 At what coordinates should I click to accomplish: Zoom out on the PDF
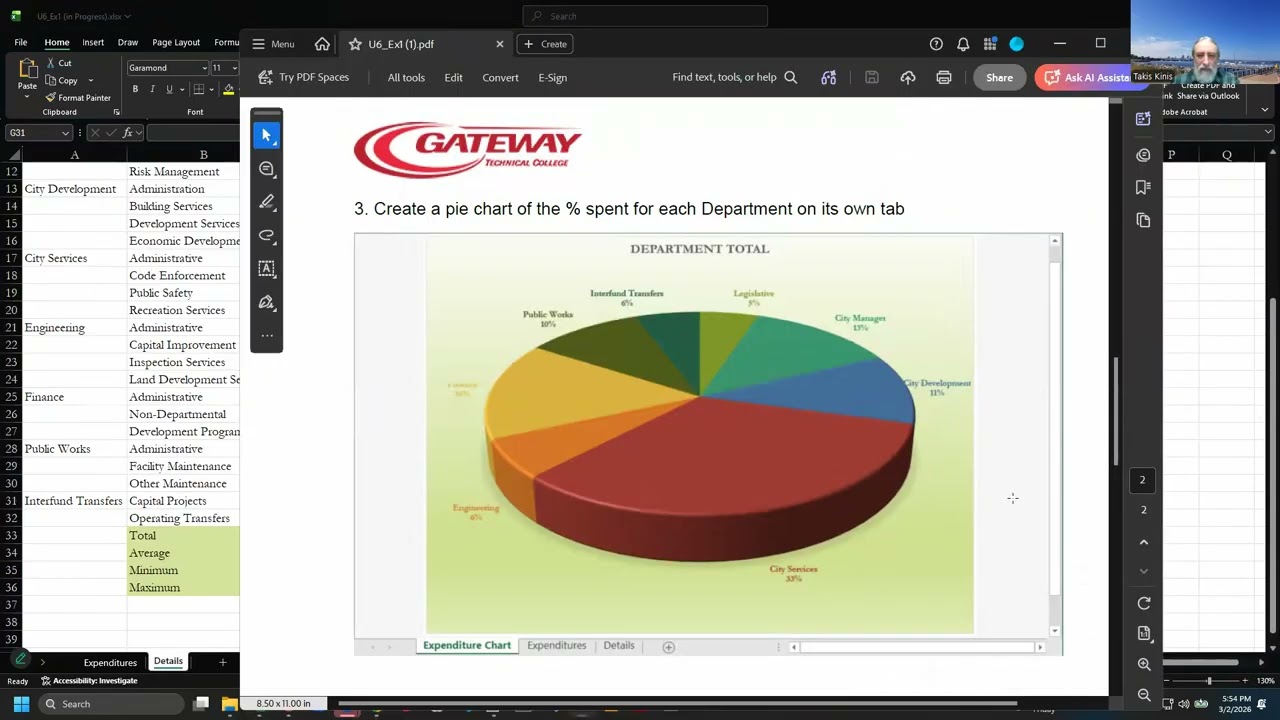[x=1144, y=695]
